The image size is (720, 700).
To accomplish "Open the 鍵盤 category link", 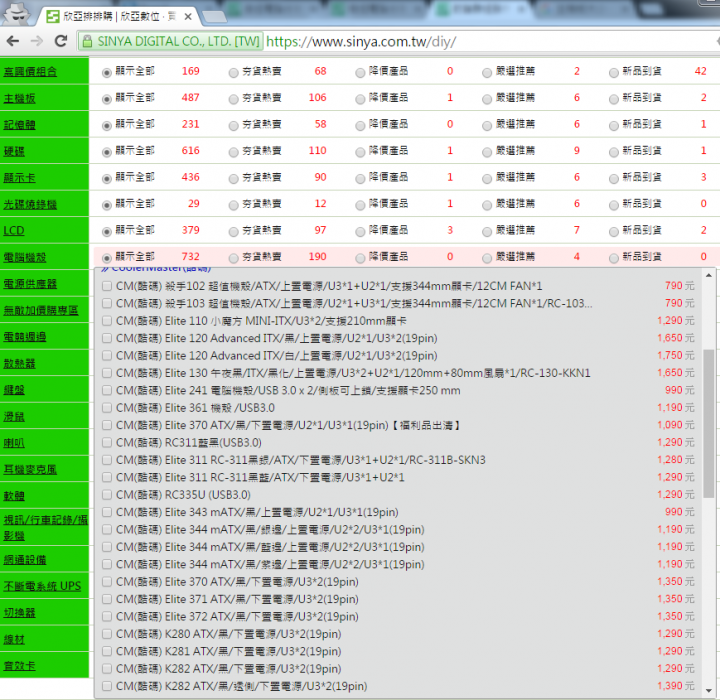I will (x=14, y=390).
